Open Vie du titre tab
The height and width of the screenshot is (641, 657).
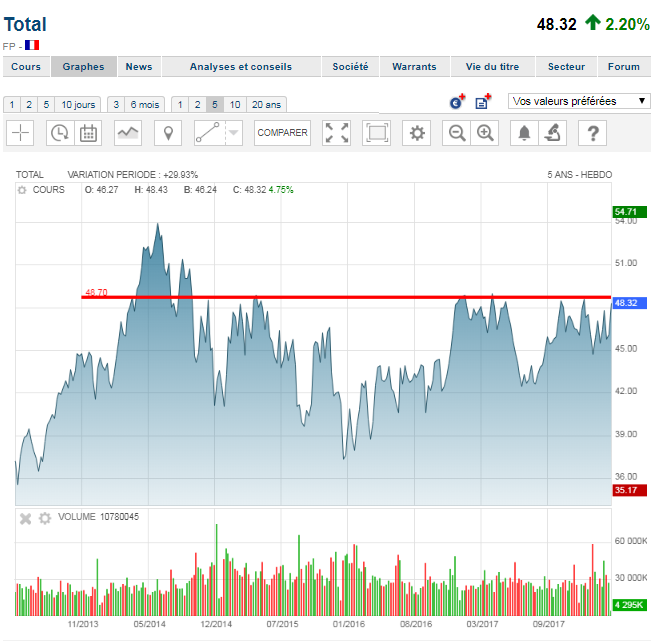click(x=492, y=67)
